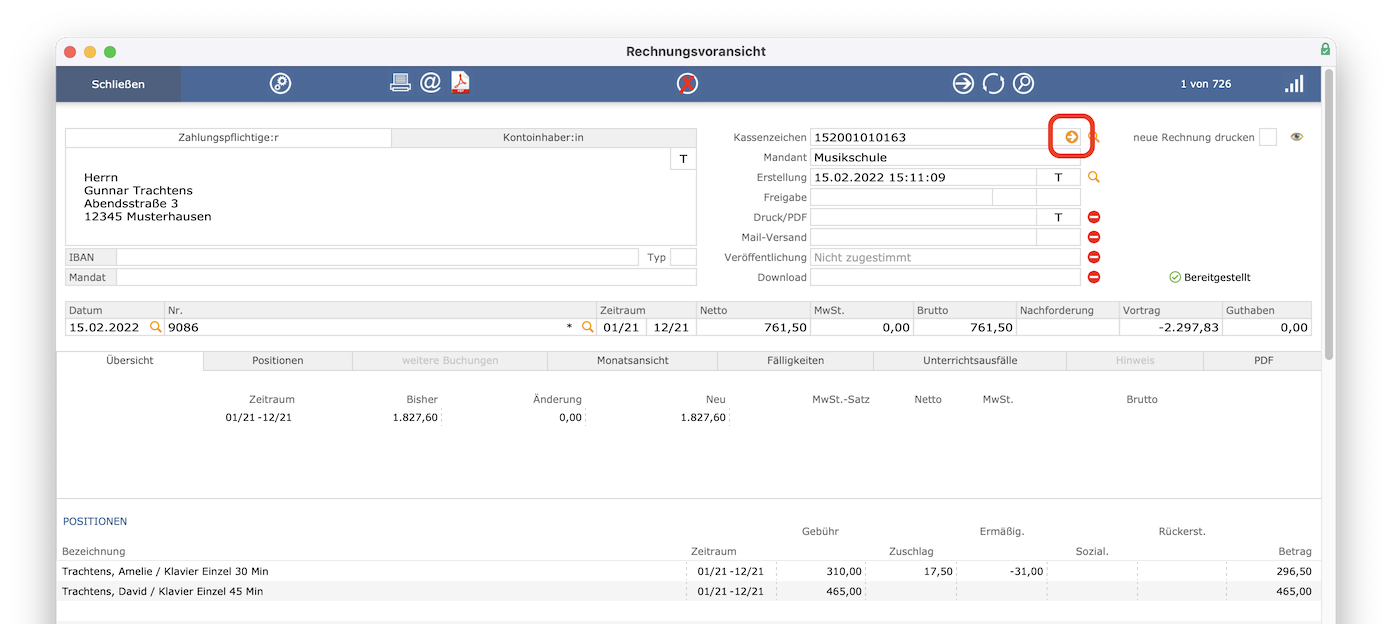1392x624 pixels.
Task: Click the circular refresh icon in toolbar
Action: (993, 84)
